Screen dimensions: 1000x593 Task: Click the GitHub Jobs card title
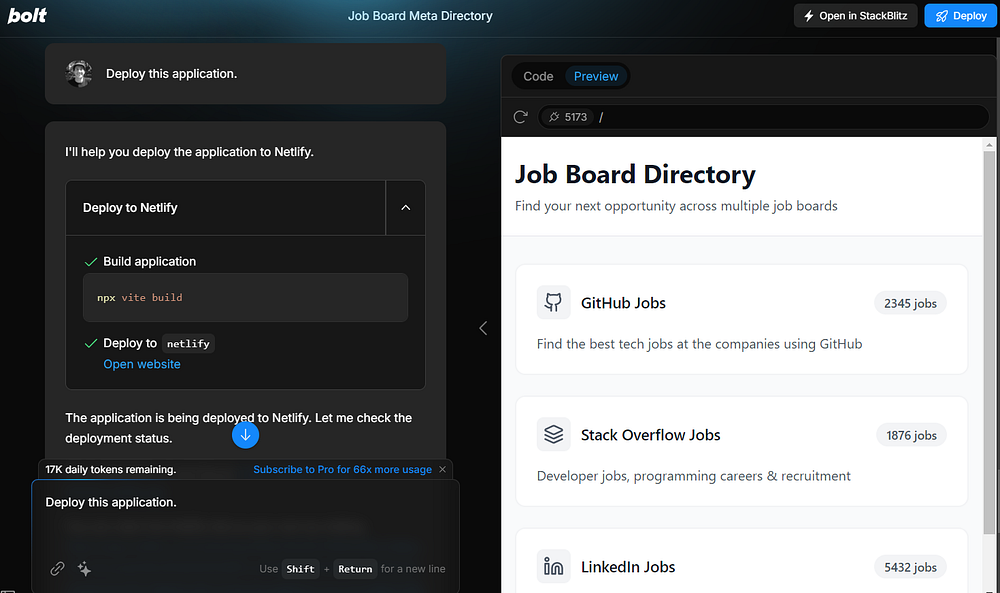pos(623,303)
